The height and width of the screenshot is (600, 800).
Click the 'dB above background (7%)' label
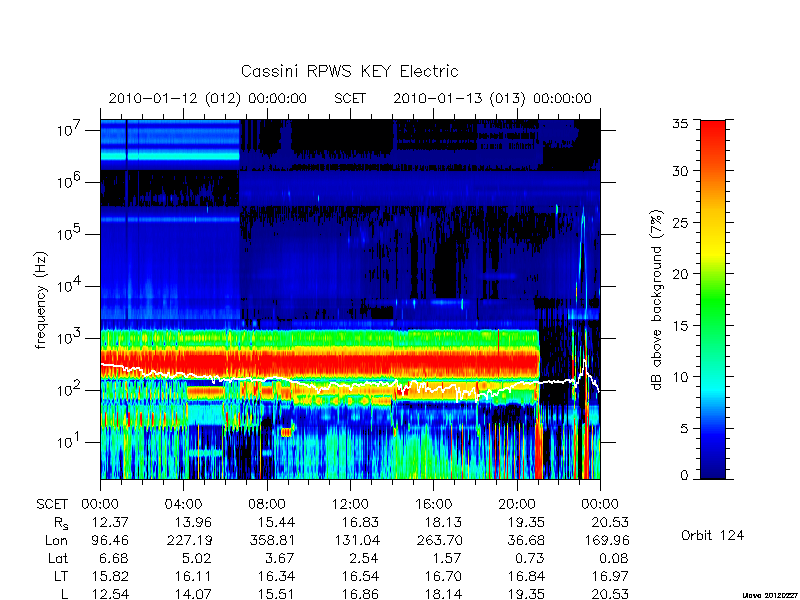point(657,300)
